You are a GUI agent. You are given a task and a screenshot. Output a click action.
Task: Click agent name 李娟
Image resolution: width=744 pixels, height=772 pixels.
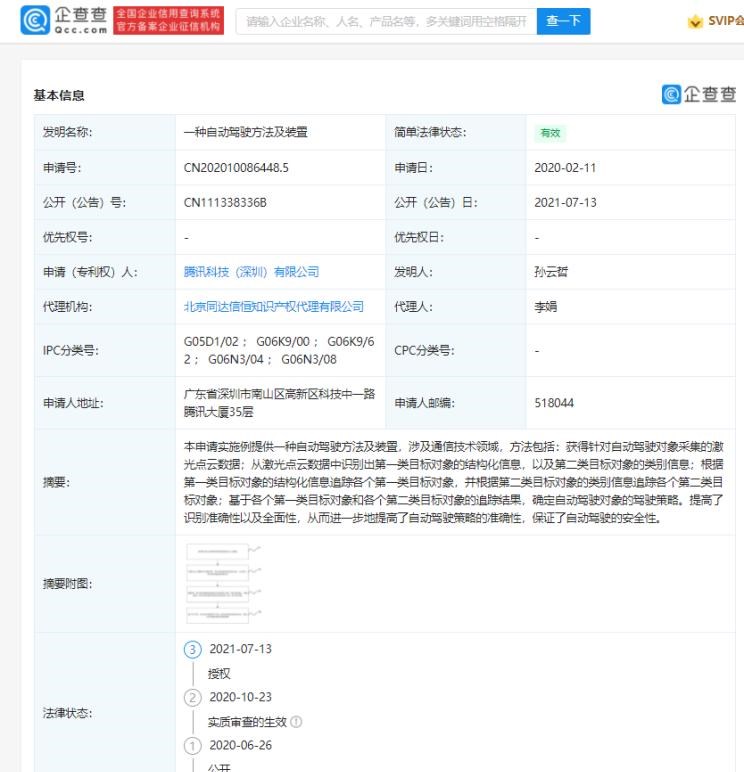click(x=546, y=307)
